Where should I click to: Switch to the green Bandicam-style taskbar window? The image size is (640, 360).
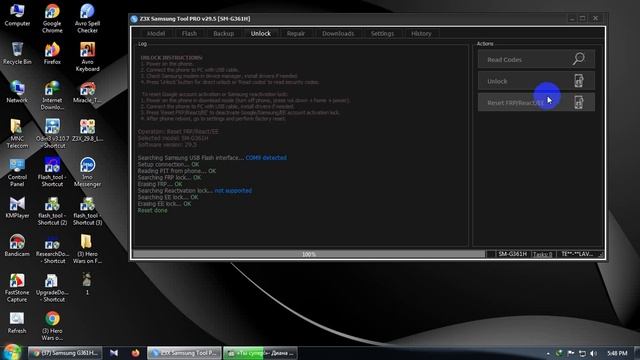(x=260, y=353)
